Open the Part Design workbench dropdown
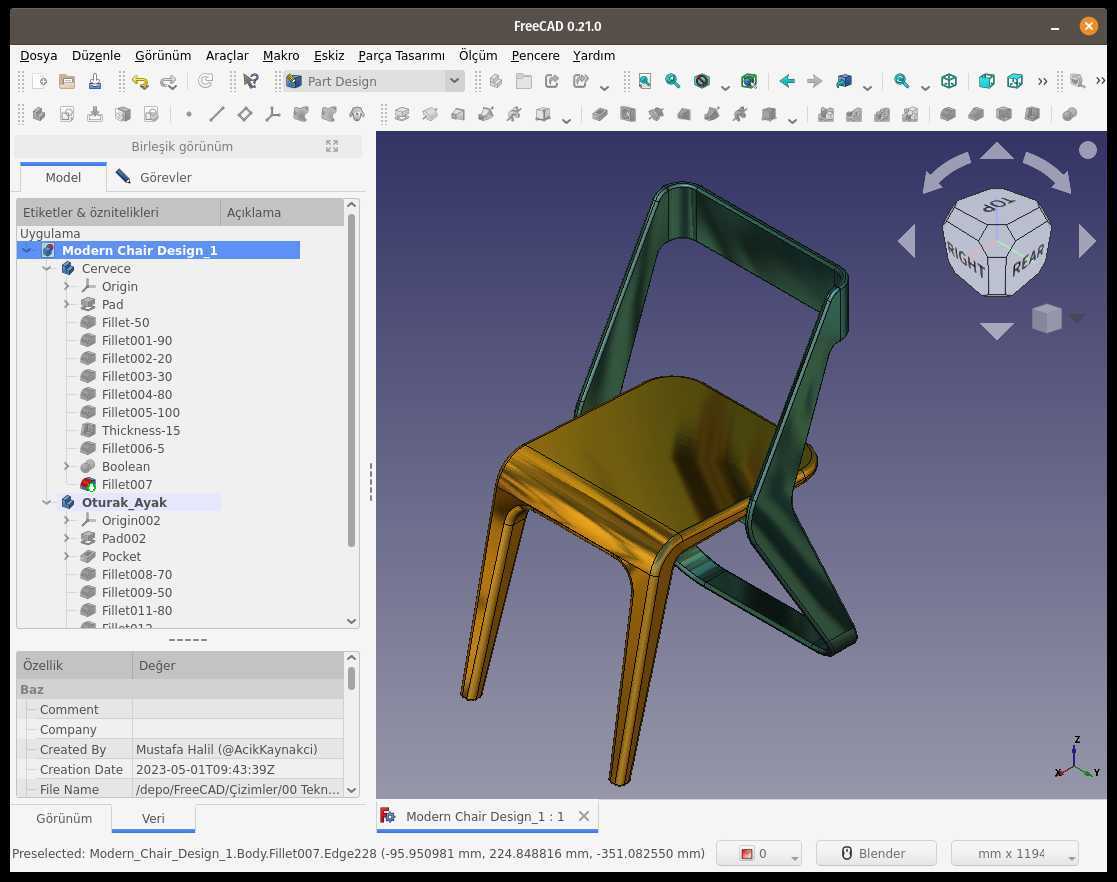This screenshot has height=882, width=1117. tap(374, 81)
